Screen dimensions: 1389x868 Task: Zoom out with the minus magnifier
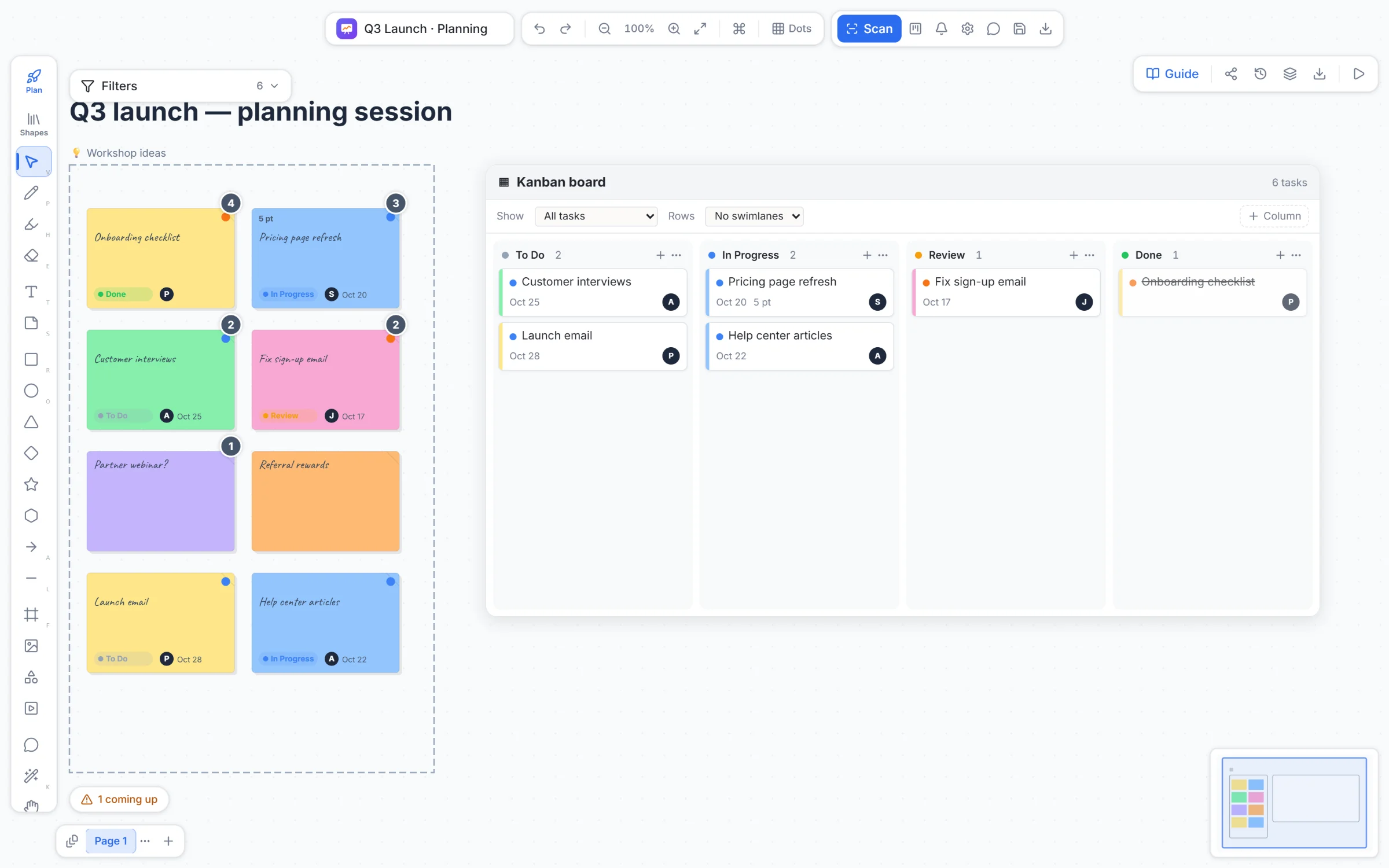click(604, 28)
